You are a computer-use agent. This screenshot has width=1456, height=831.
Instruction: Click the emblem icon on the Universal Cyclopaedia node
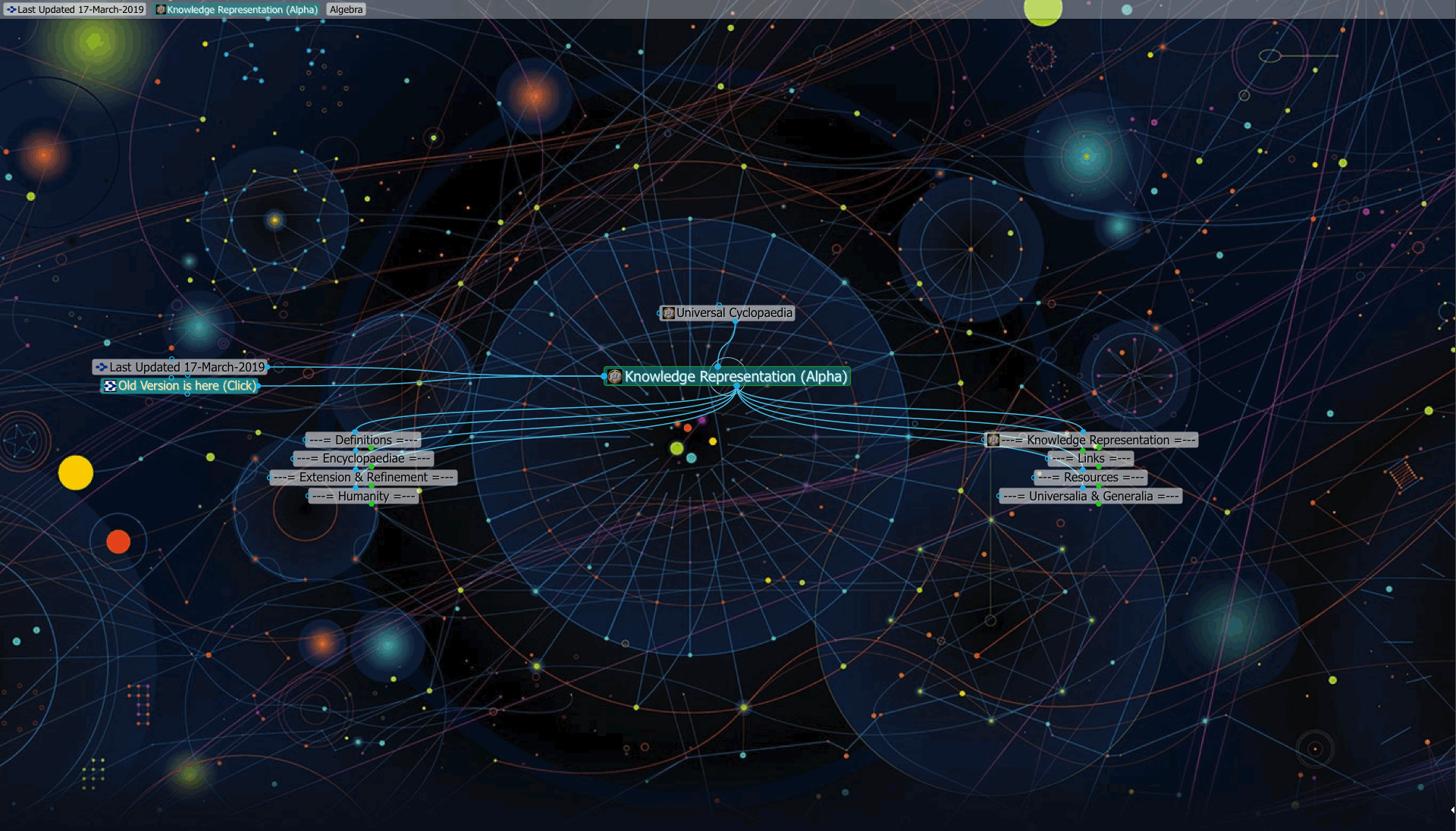(x=669, y=313)
